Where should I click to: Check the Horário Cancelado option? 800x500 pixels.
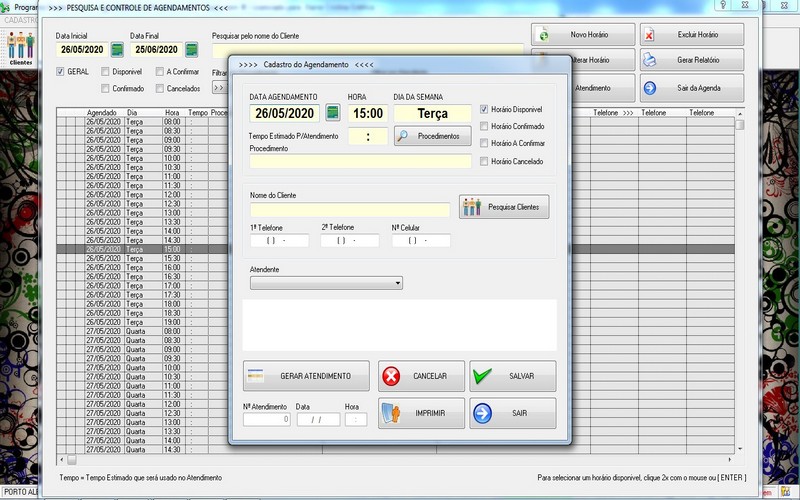click(484, 161)
